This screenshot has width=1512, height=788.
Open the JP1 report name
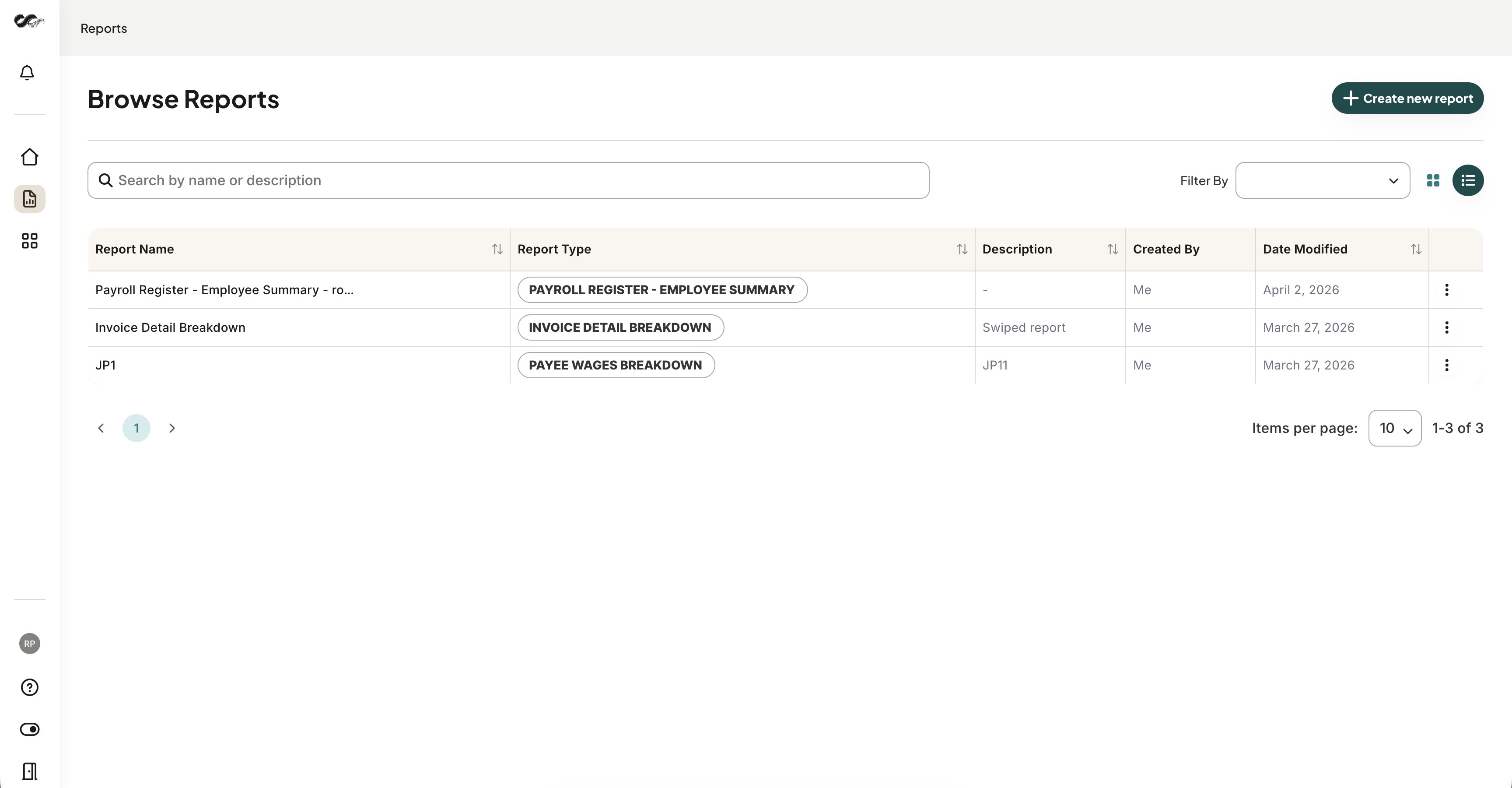pos(105,365)
